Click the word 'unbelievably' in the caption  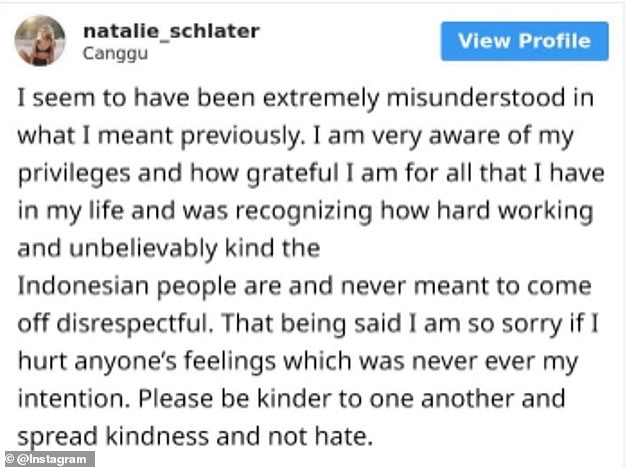(143, 249)
